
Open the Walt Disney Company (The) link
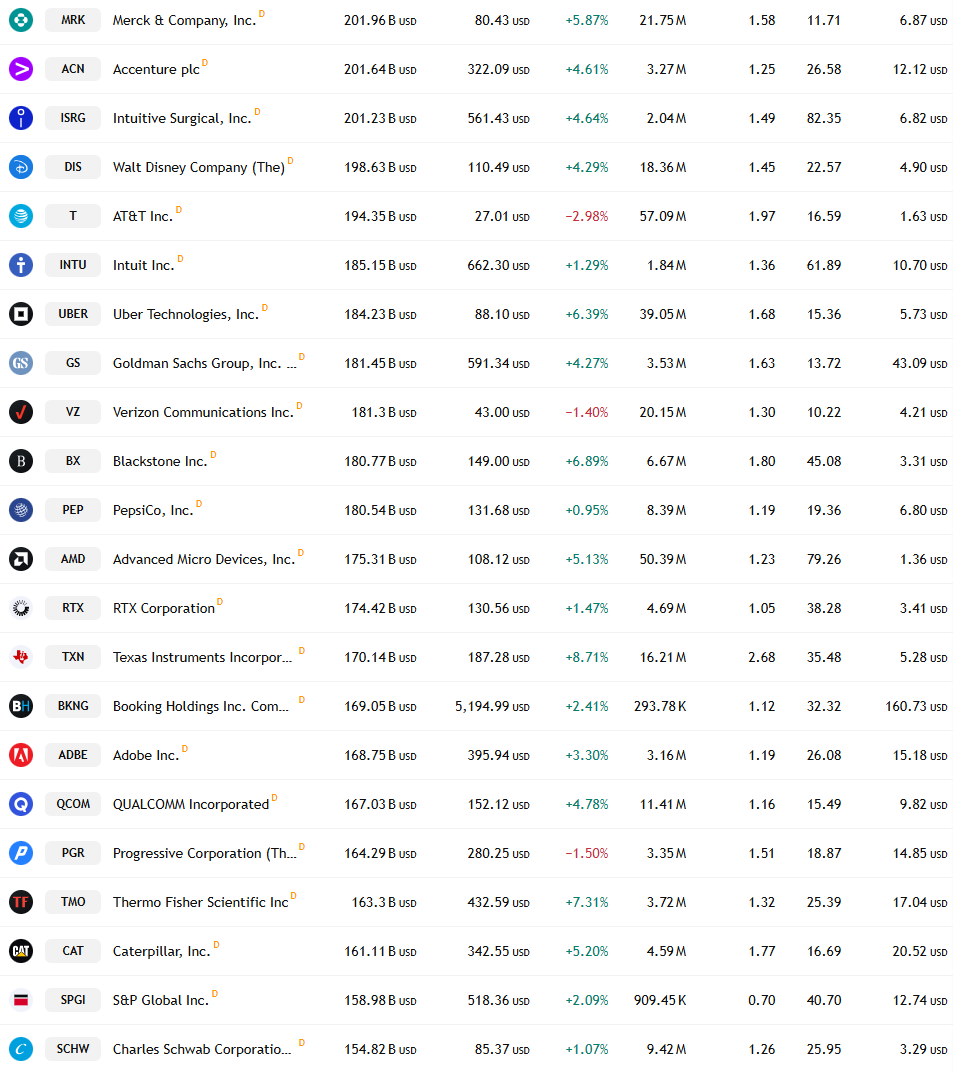tap(199, 168)
